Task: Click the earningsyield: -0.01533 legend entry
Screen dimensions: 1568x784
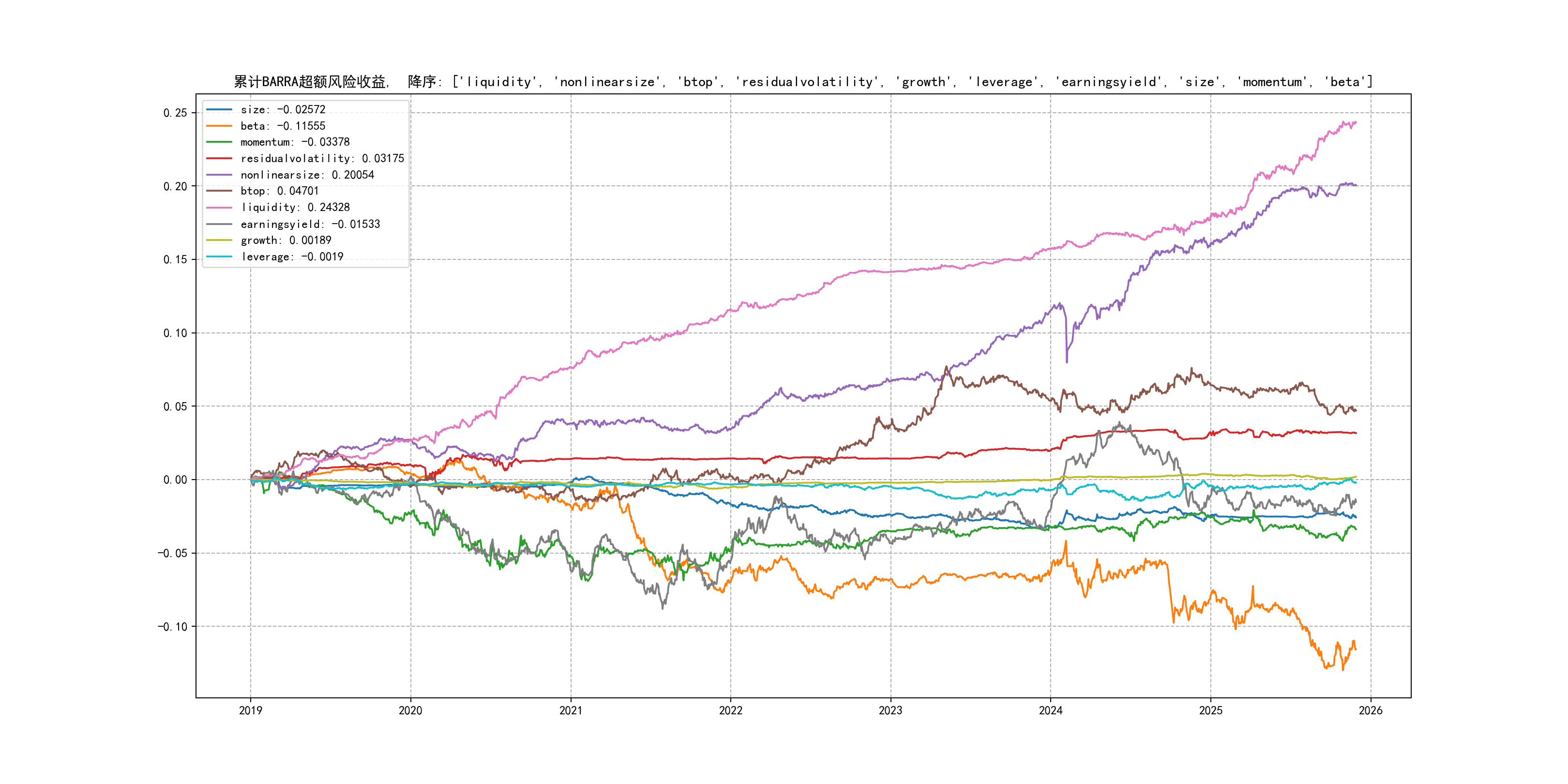Action: (x=310, y=224)
